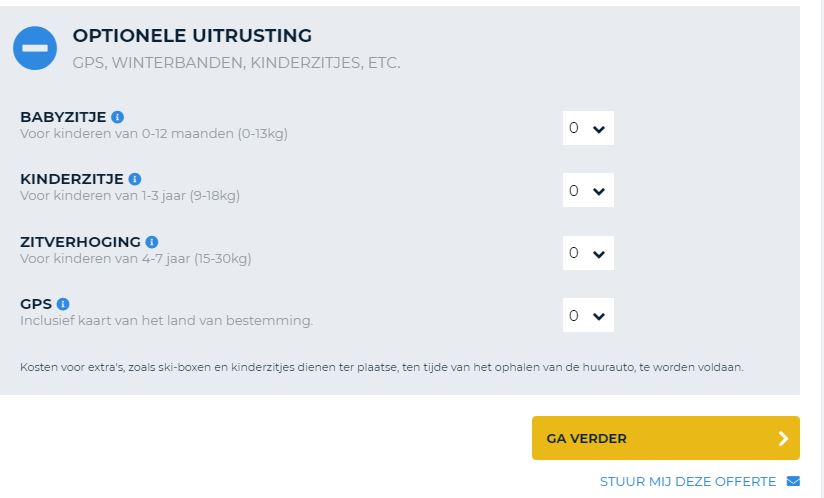Click the Babyzitje label text
Viewport: 824px width, 498px height.
(63, 117)
